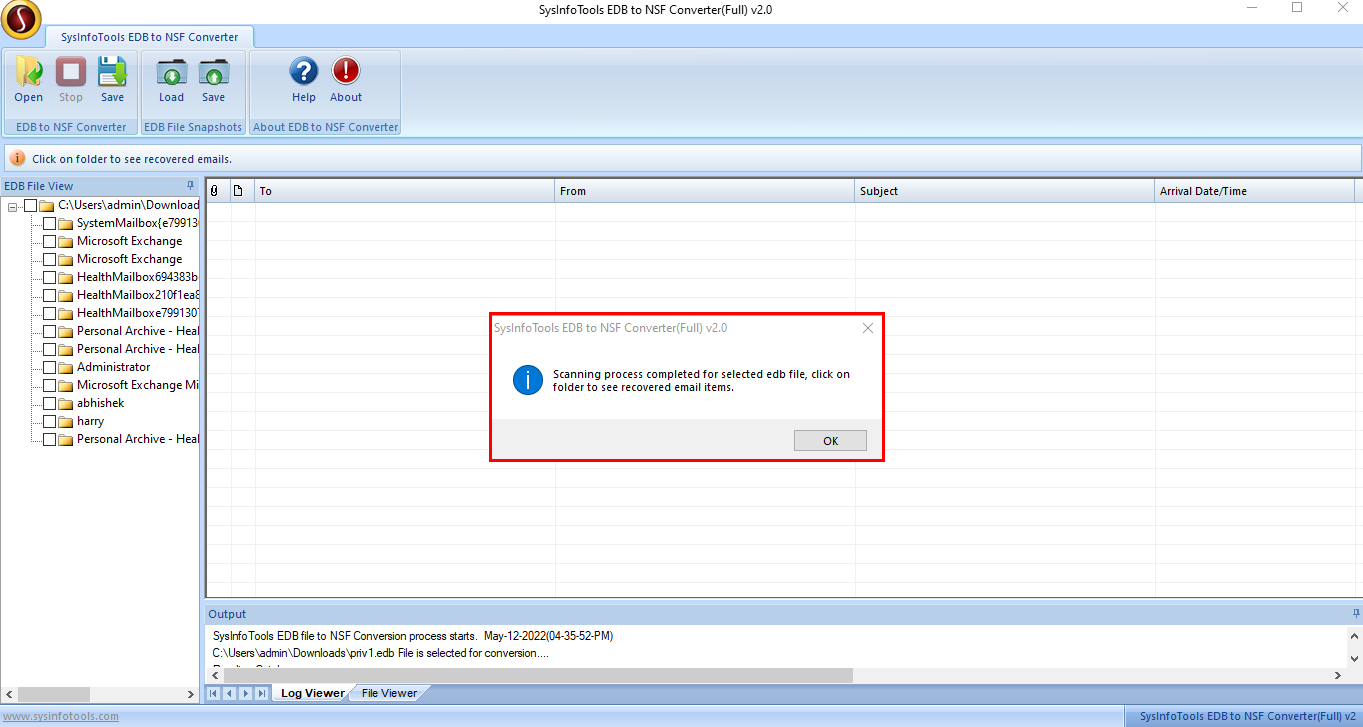Go to next tab using navigation arrow

(245, 693)
